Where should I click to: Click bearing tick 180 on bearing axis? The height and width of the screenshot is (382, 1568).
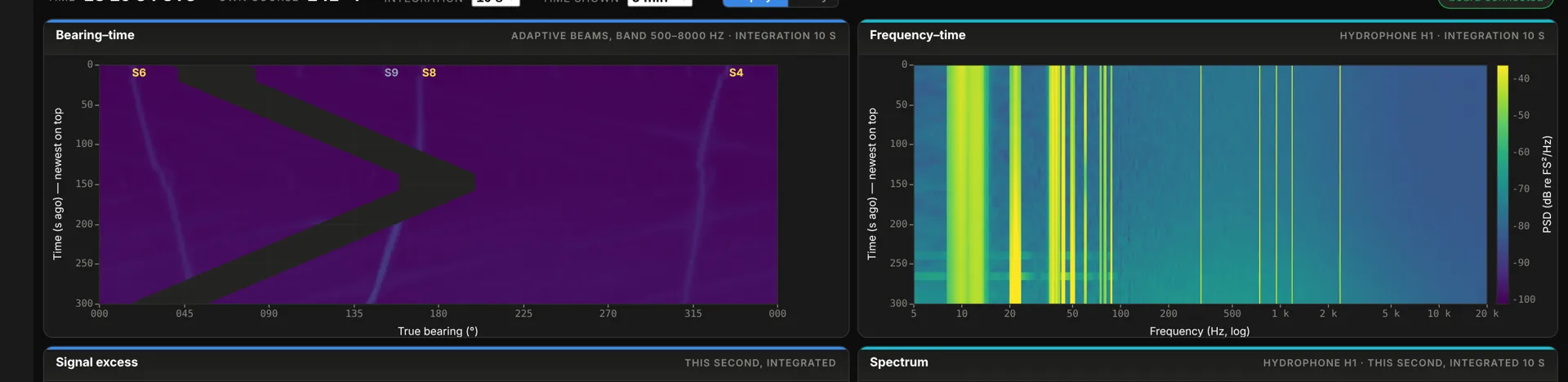(x=439, y=313)
